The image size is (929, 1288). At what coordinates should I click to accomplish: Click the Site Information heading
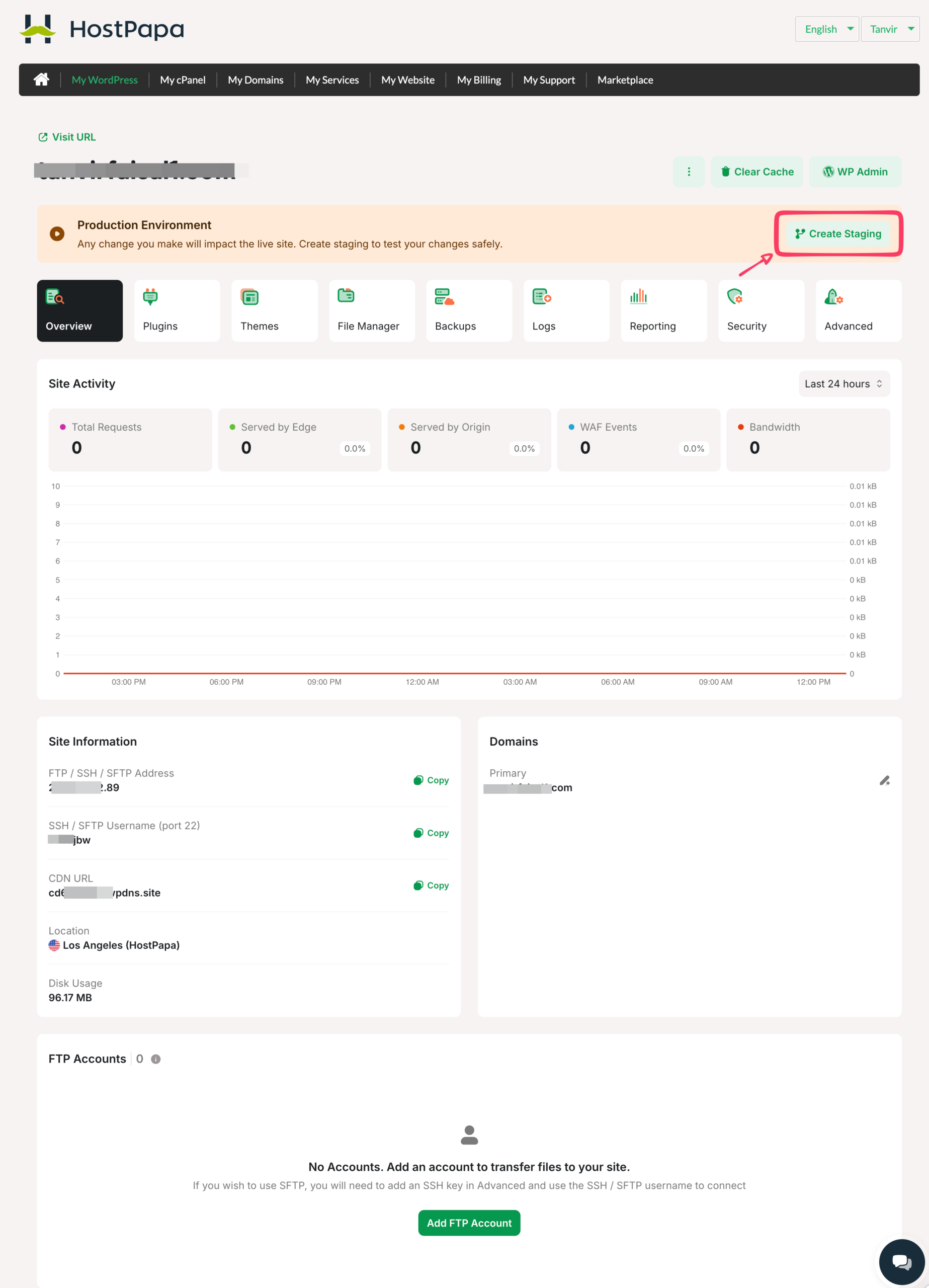(x=93, y=742)
